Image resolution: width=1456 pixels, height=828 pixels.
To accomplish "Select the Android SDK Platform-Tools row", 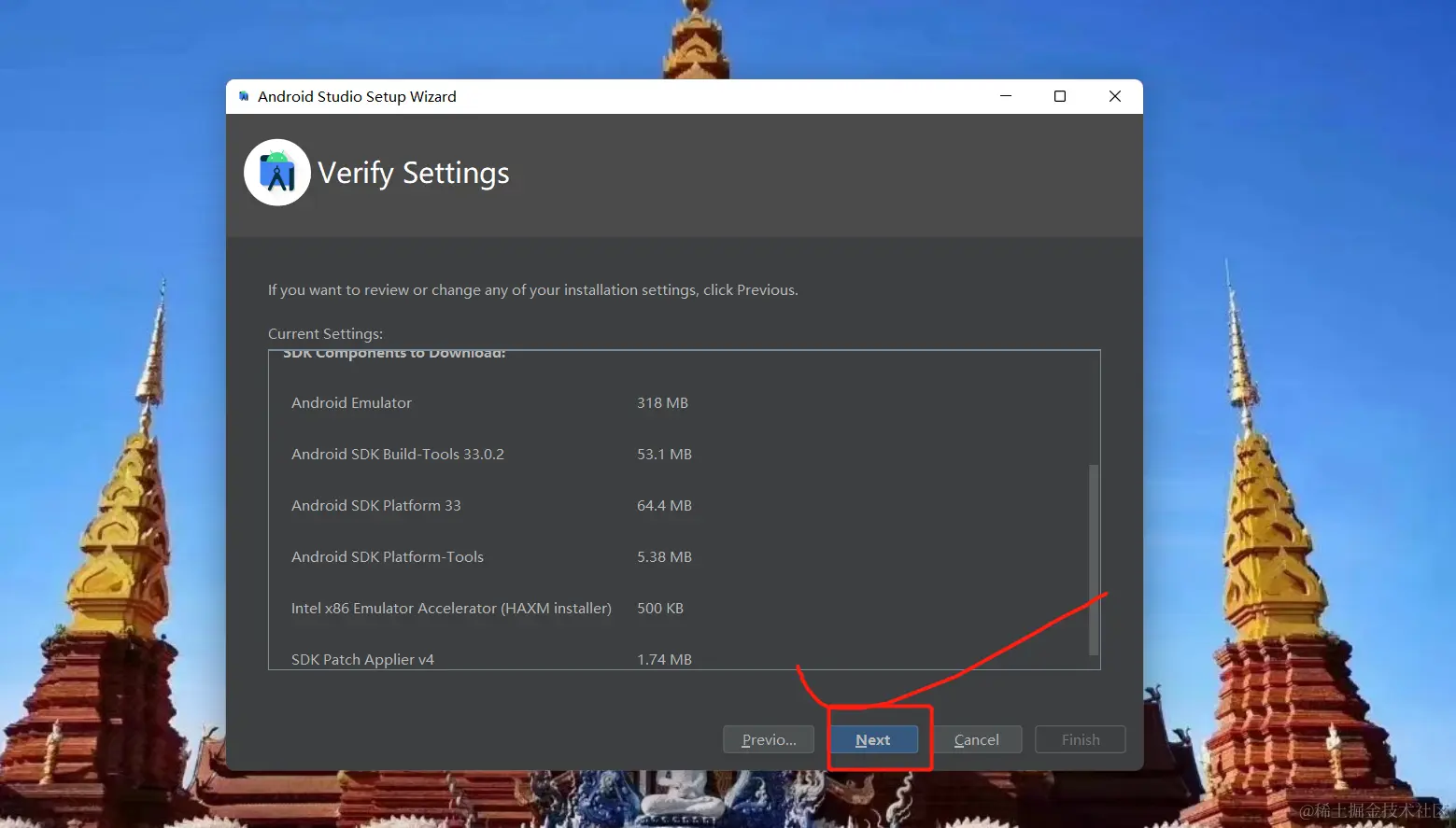I will [388, 556].
